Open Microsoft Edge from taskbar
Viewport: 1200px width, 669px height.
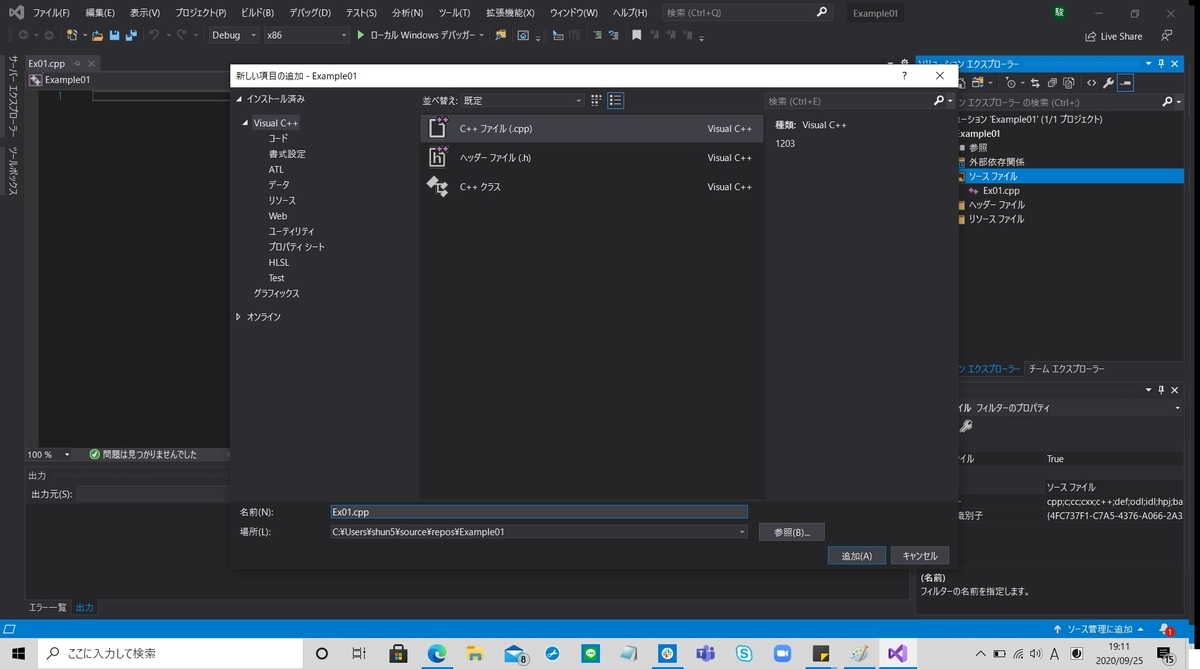[437, 653]
